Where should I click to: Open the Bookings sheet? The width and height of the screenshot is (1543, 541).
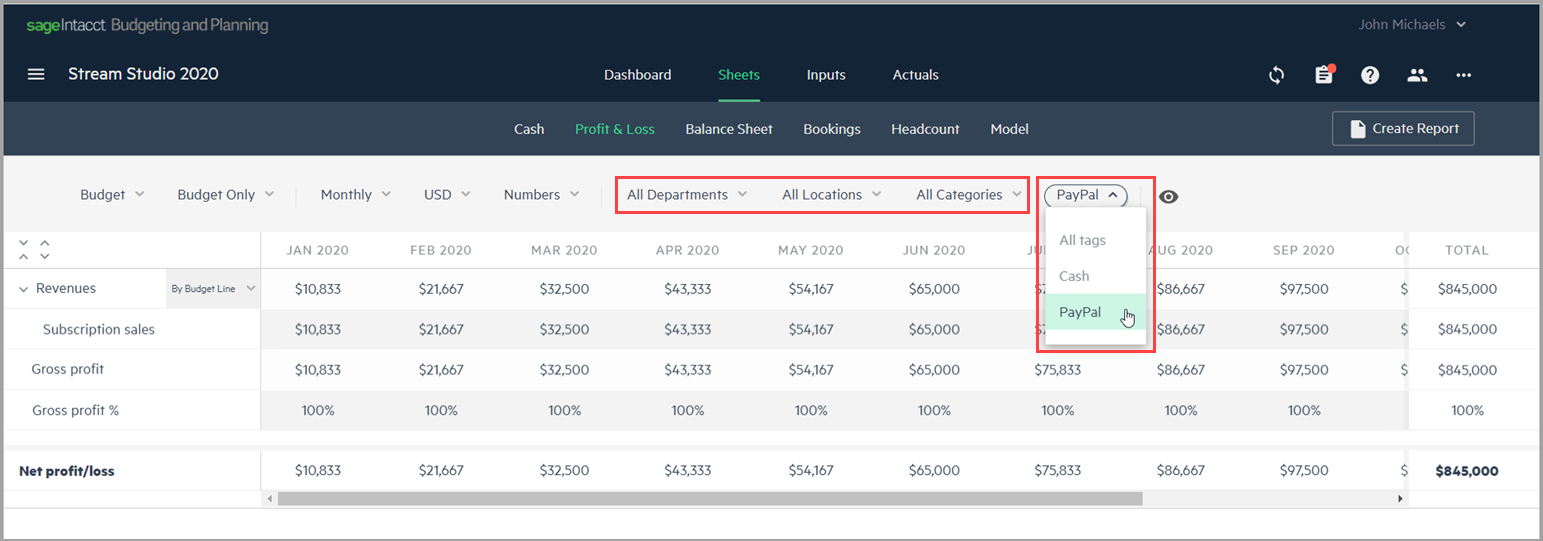(832, 129)
